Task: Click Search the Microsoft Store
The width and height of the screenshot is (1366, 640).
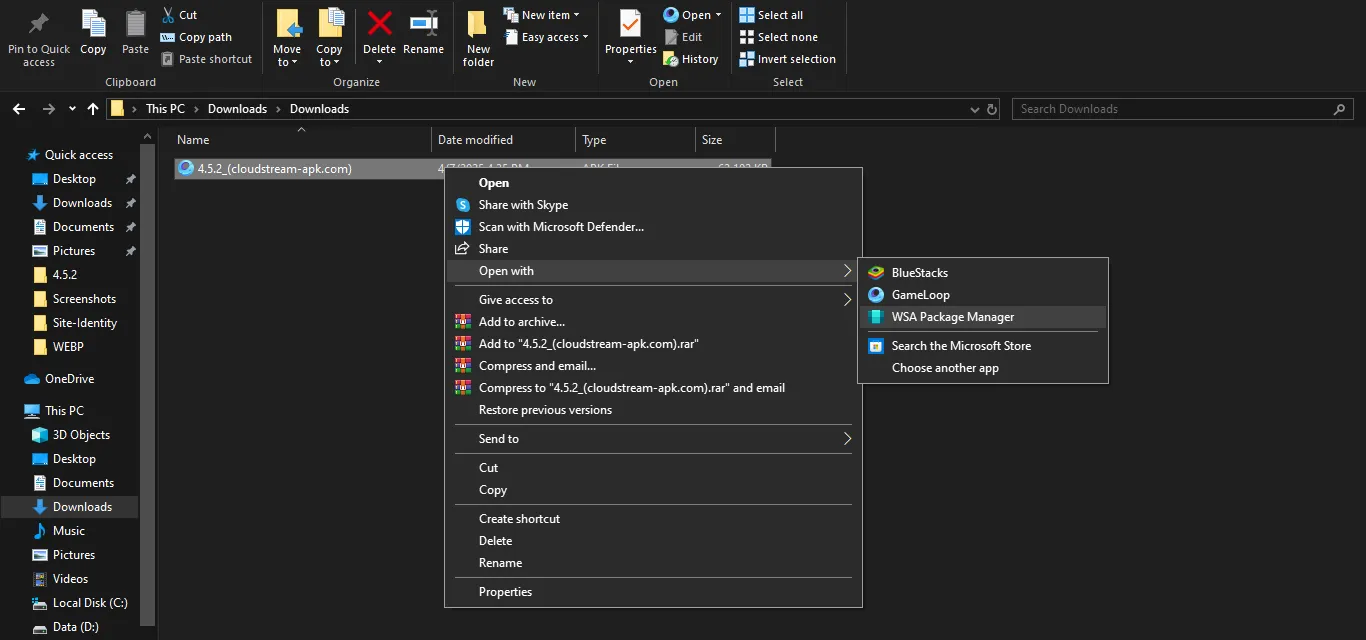Action: (960, 346)
